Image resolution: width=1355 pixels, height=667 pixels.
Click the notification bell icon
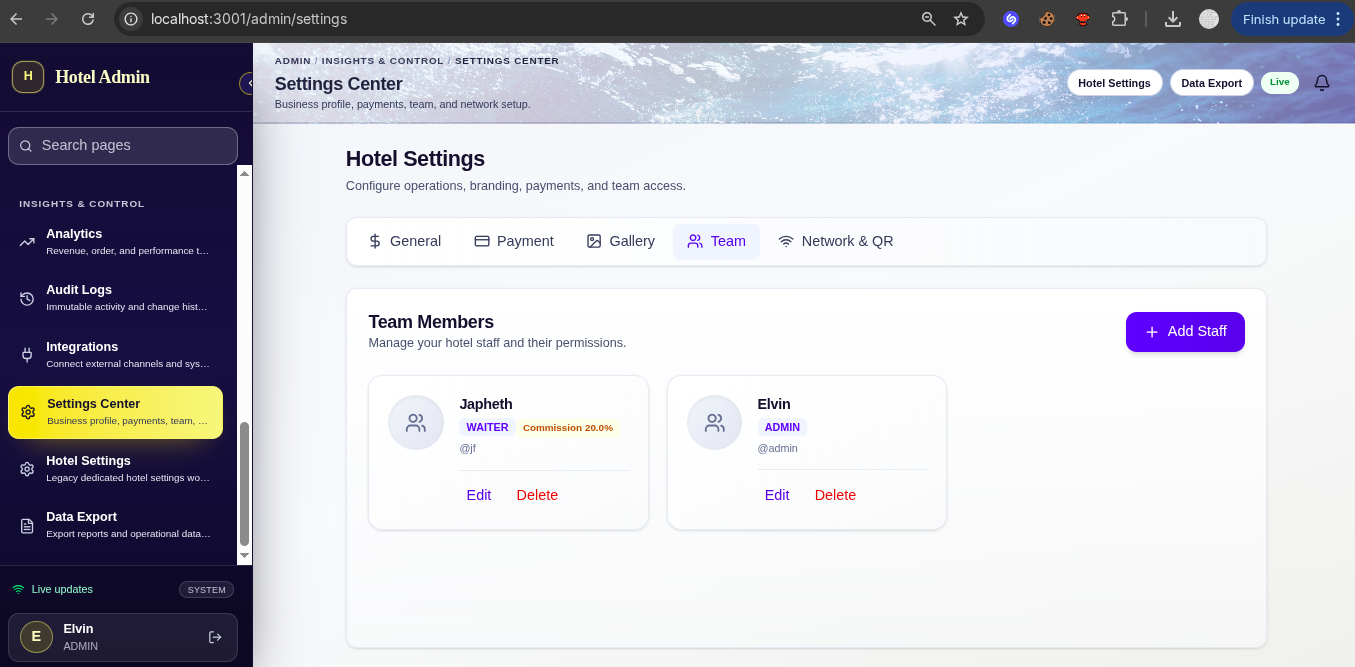(x=1322, y=83)
